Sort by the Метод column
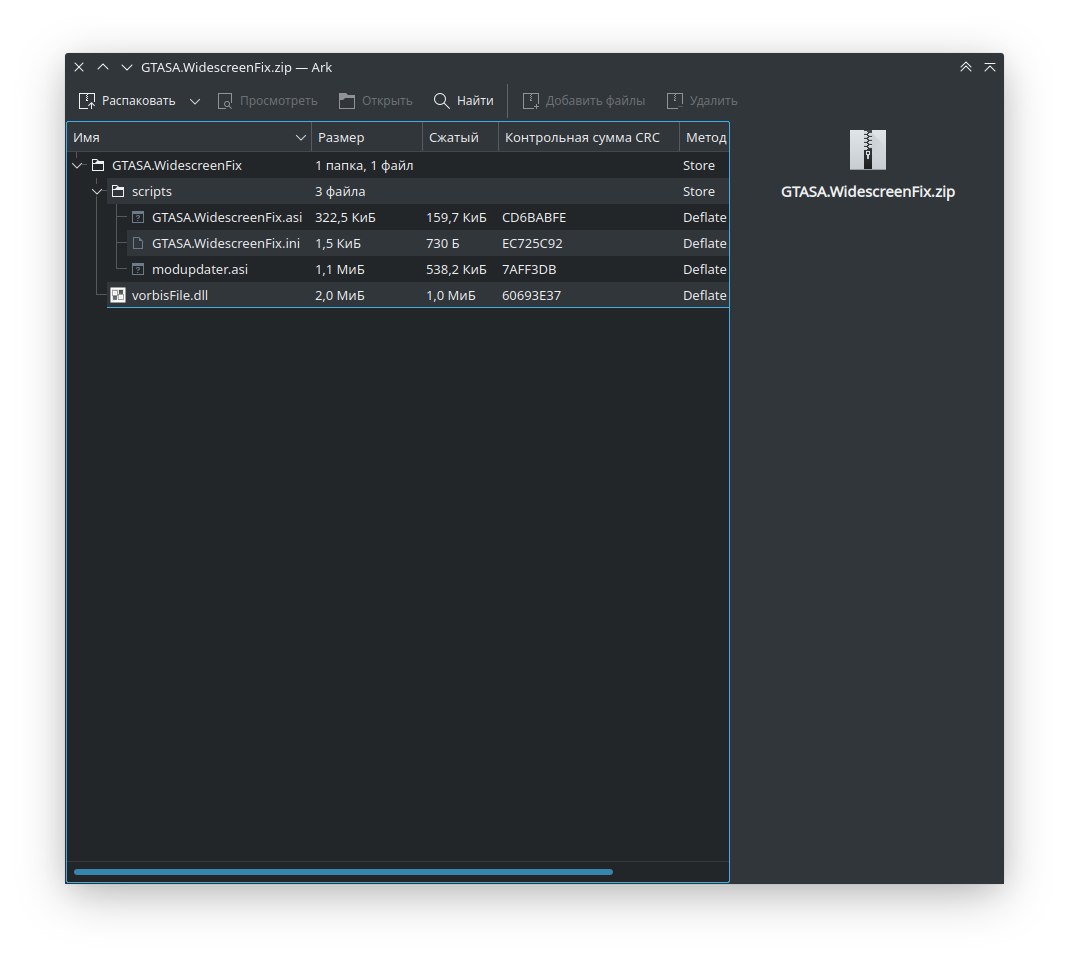 click(704, 137)
